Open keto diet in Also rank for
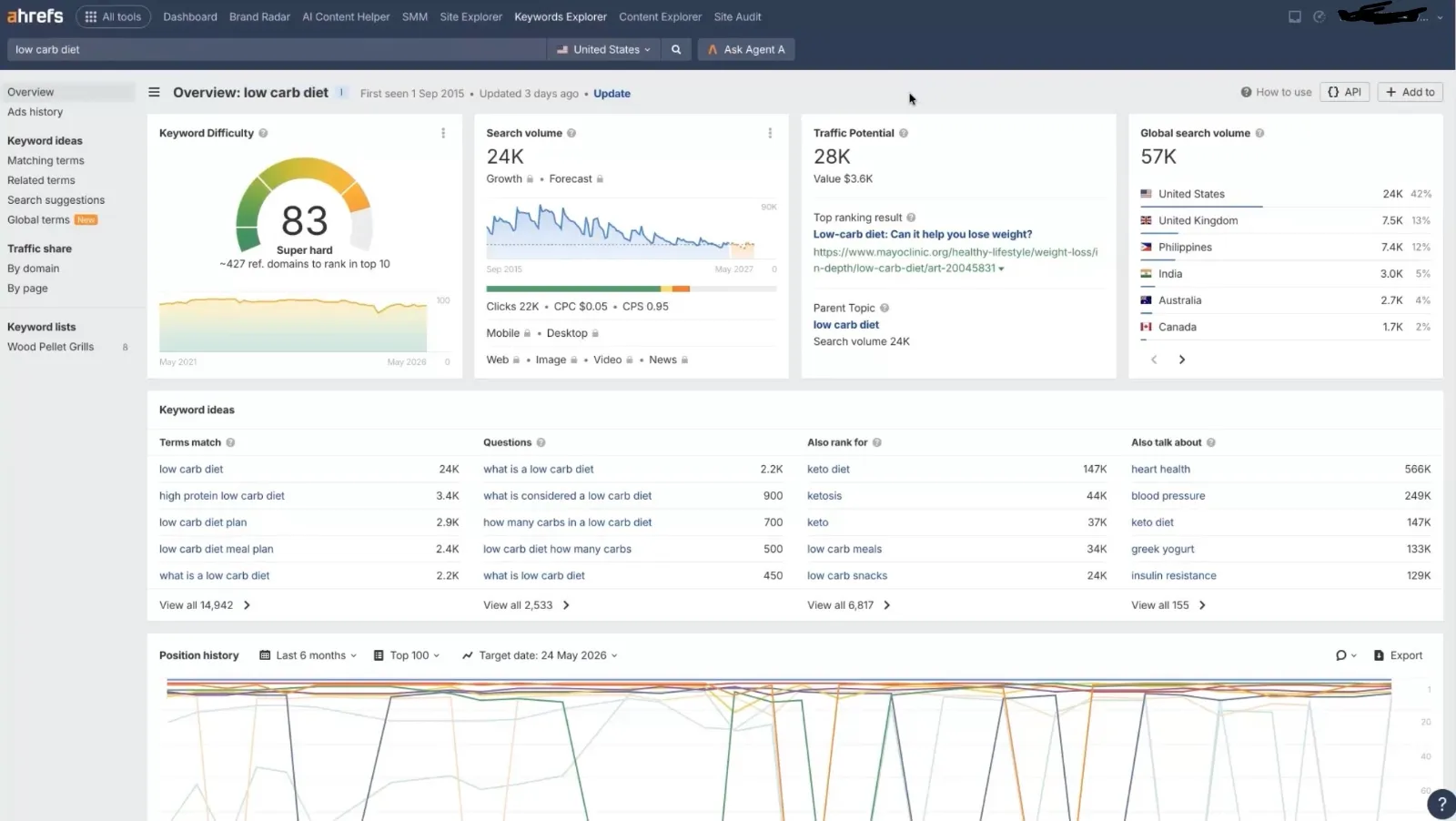 coord(828,470)
